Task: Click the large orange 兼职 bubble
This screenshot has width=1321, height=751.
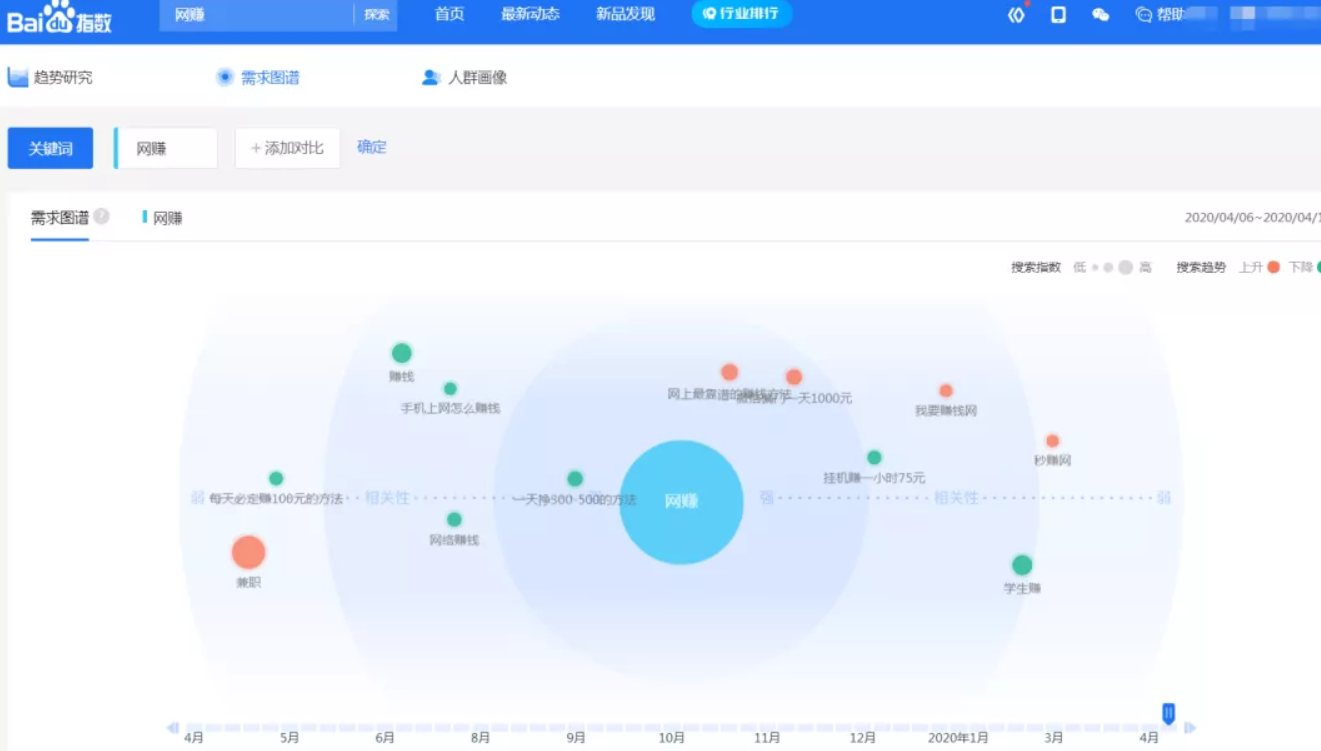Action: pyautogui.click(x=248, y=552)
